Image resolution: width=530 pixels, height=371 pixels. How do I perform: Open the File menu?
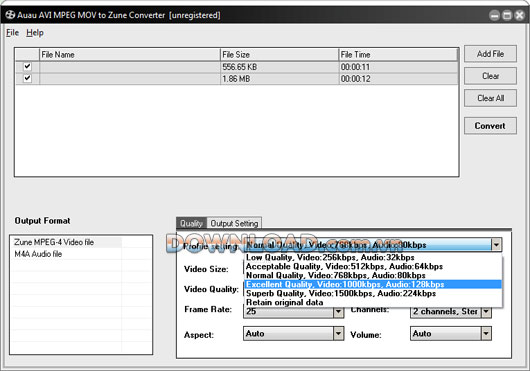coord(12,33)
